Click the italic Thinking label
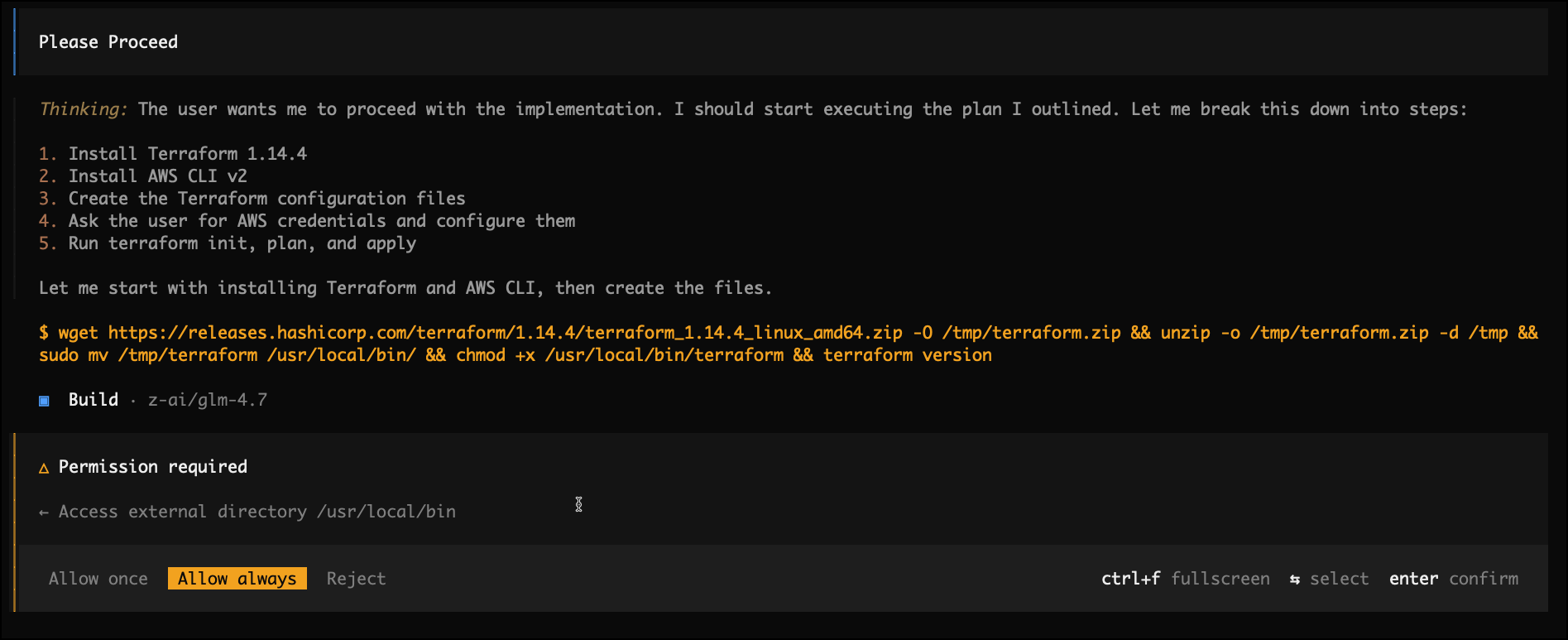1568x640 pixels. point(83,109)
